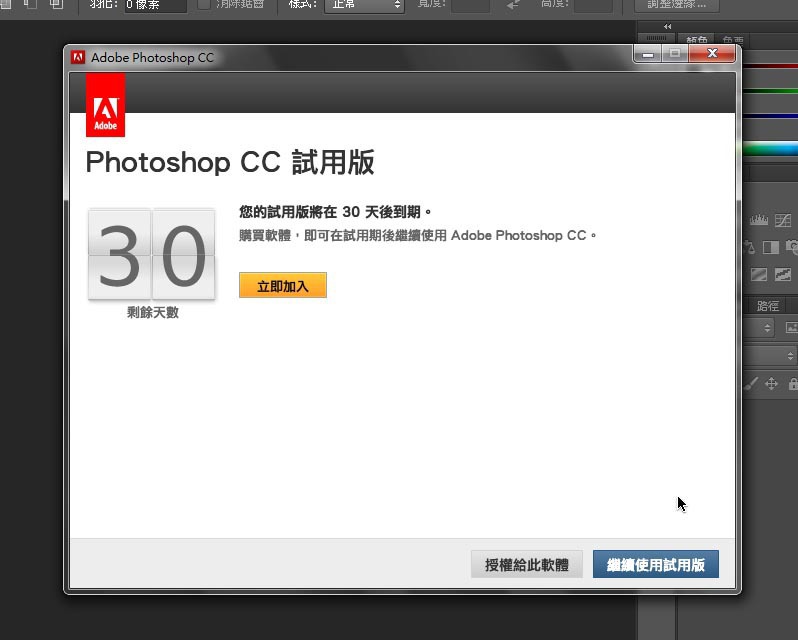
Task: Open the layer blend mode dropdown
Action: 771,356
